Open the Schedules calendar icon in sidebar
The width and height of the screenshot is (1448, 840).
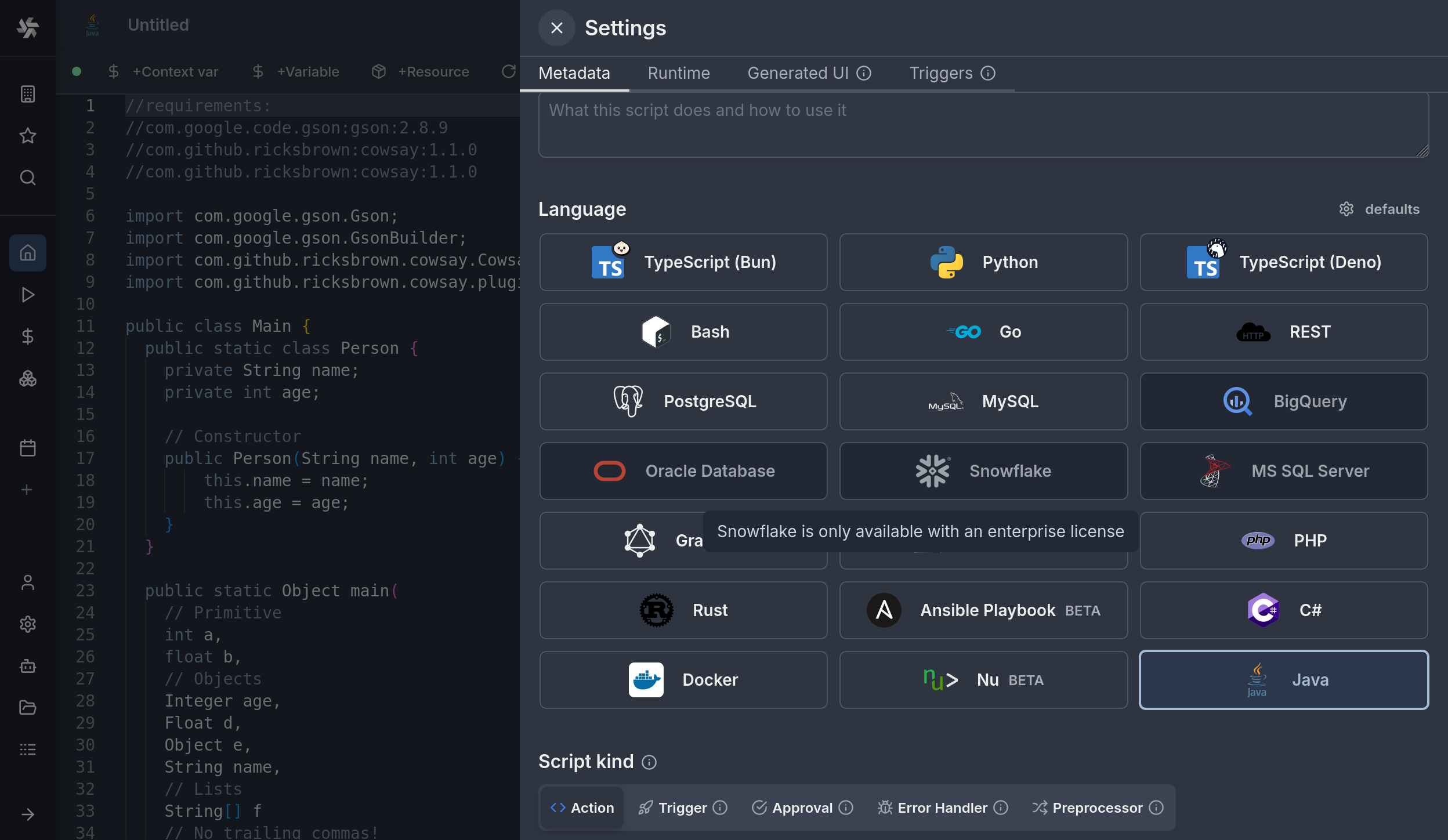pos(27,448)
